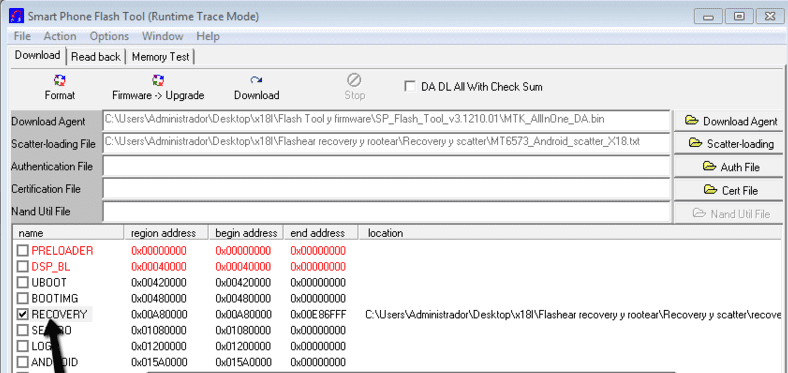Viewport: 788px width, 373px height.
Task: Click folder icon on Cert File button
Action: (711, 190)
